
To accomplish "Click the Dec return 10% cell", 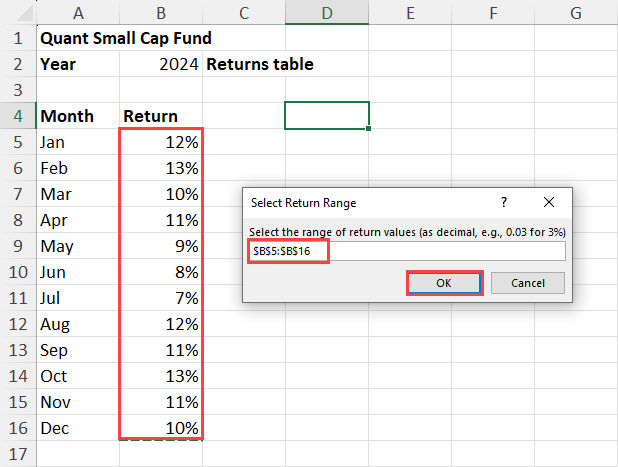I will click(x=161, y=428).
